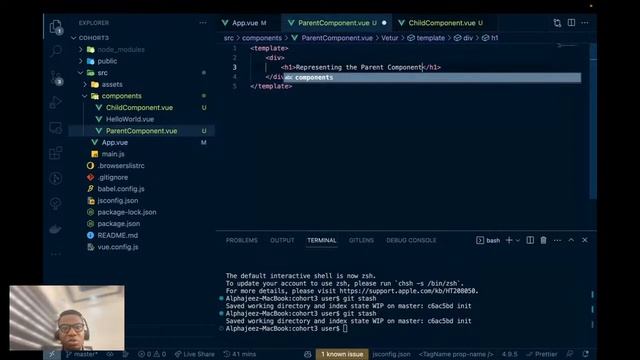Switch to the App.vue editor tab
640x360 pixels.
coord(249,23)
